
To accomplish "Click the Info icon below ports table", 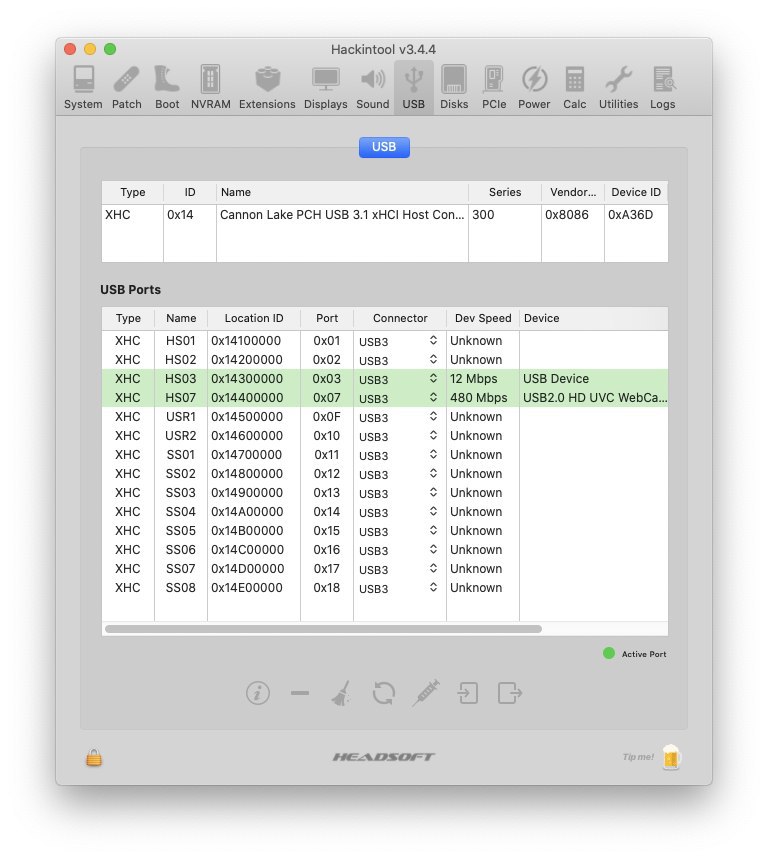I will pos(257,693).
